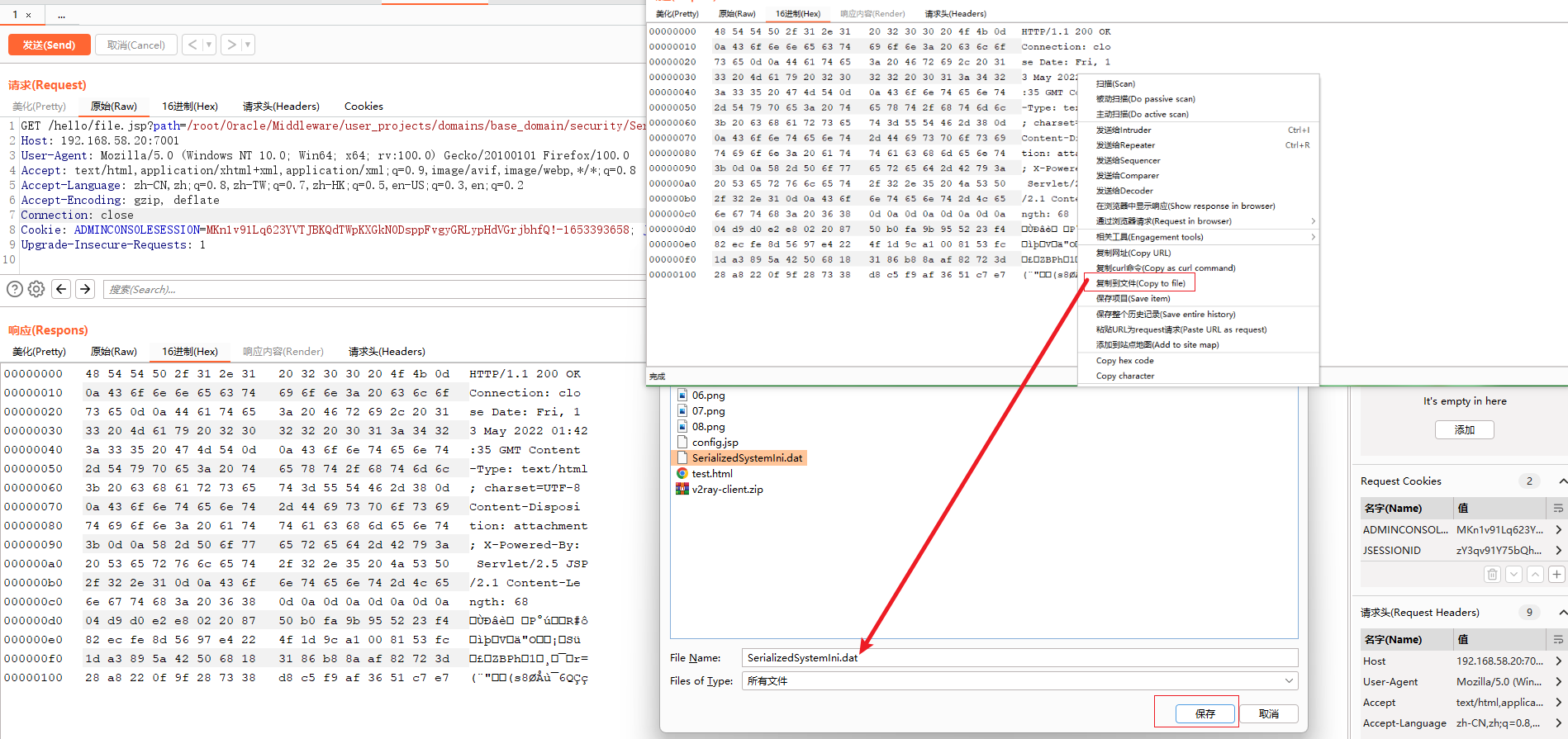Move cookie down using down-arrow button
1568x739 pixels.
tap(1513, 574)
